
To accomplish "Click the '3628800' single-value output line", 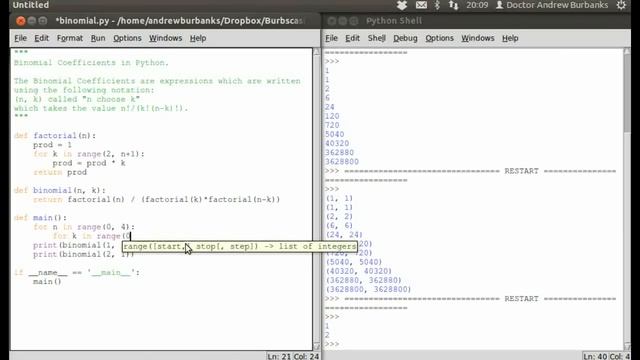I will pyautogui.click(x=342, y=162).
